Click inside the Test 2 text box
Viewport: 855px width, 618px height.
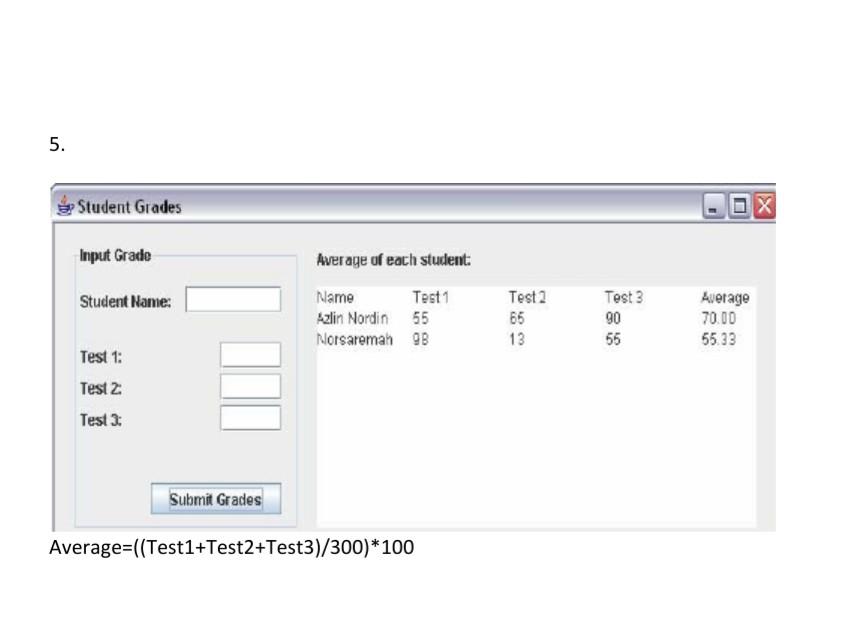249,386
